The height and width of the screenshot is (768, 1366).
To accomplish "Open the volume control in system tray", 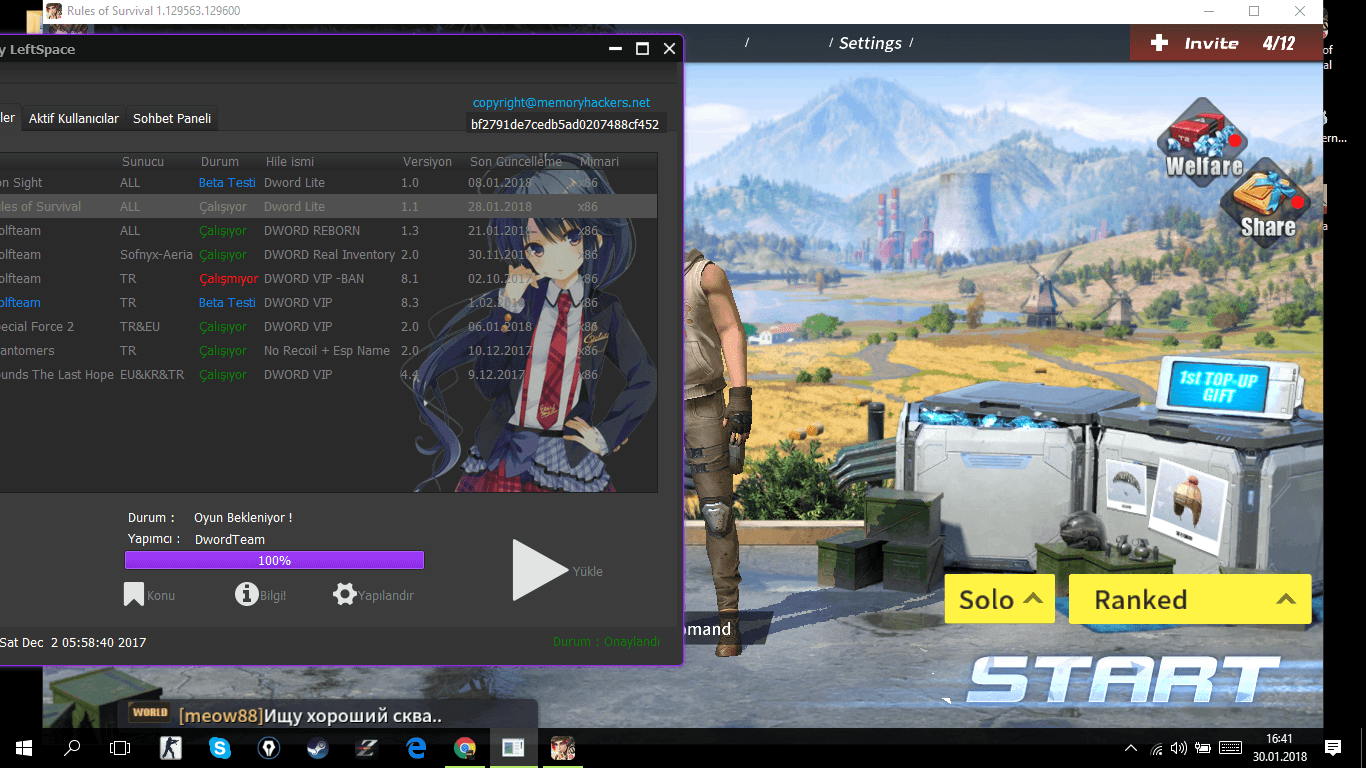I will click(1179, 748).
